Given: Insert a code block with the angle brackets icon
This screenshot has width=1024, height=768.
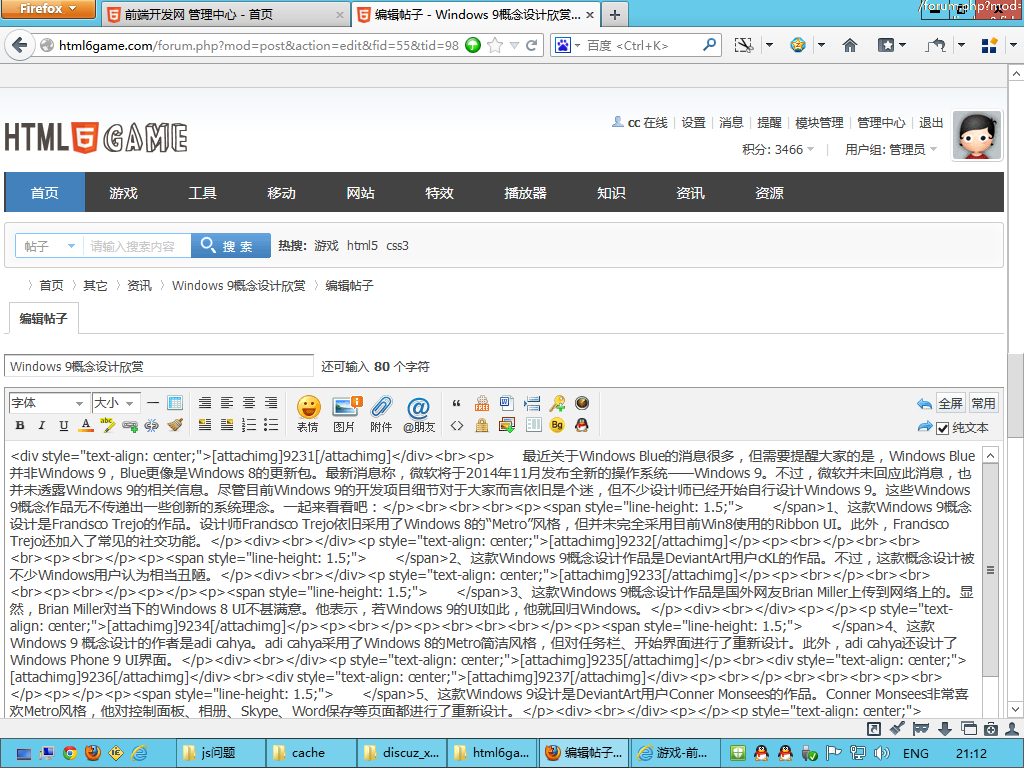Looking at the screenshot, I should tap(456, 426).
